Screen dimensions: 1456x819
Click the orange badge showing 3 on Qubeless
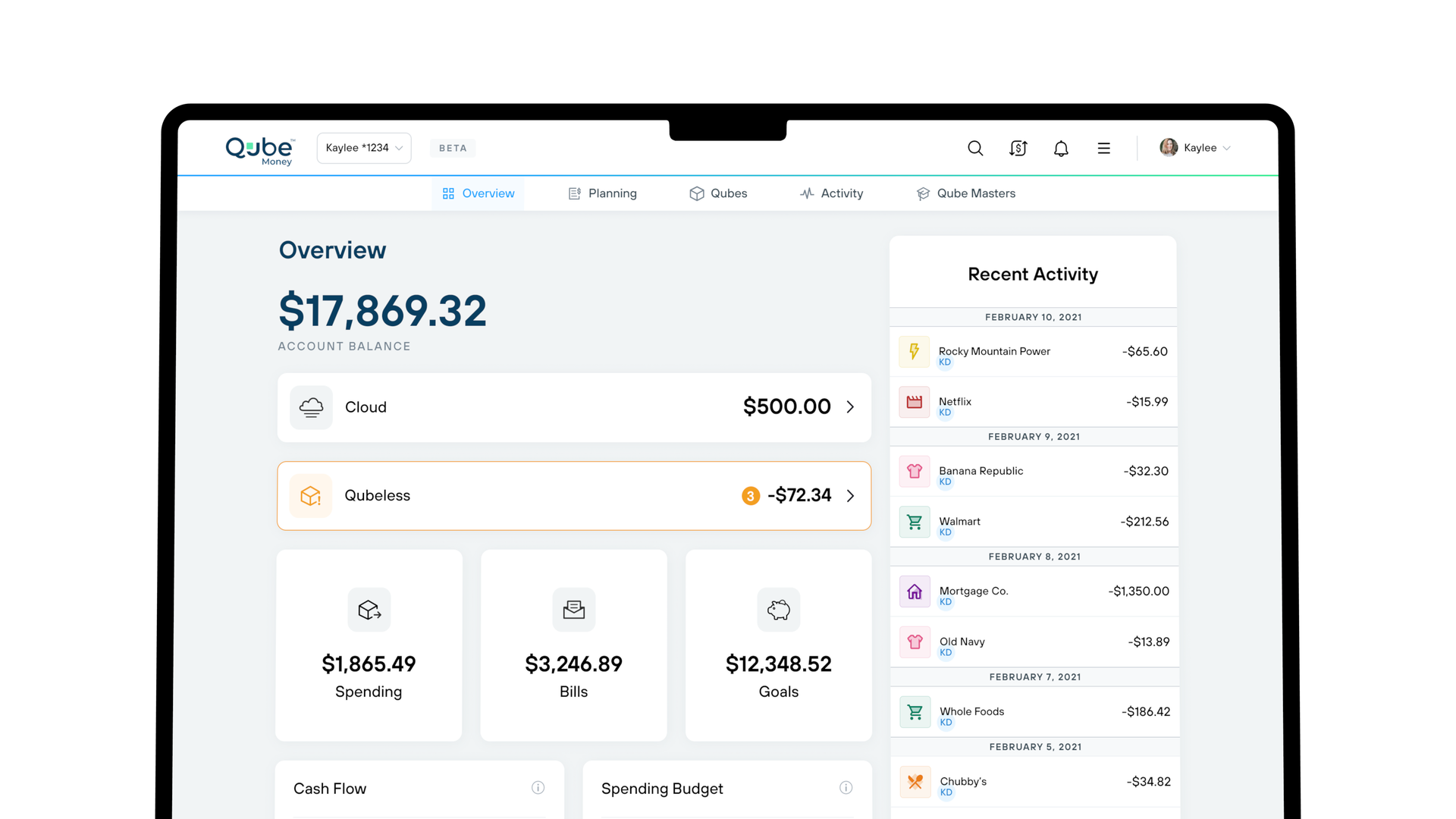coord(751,495)
